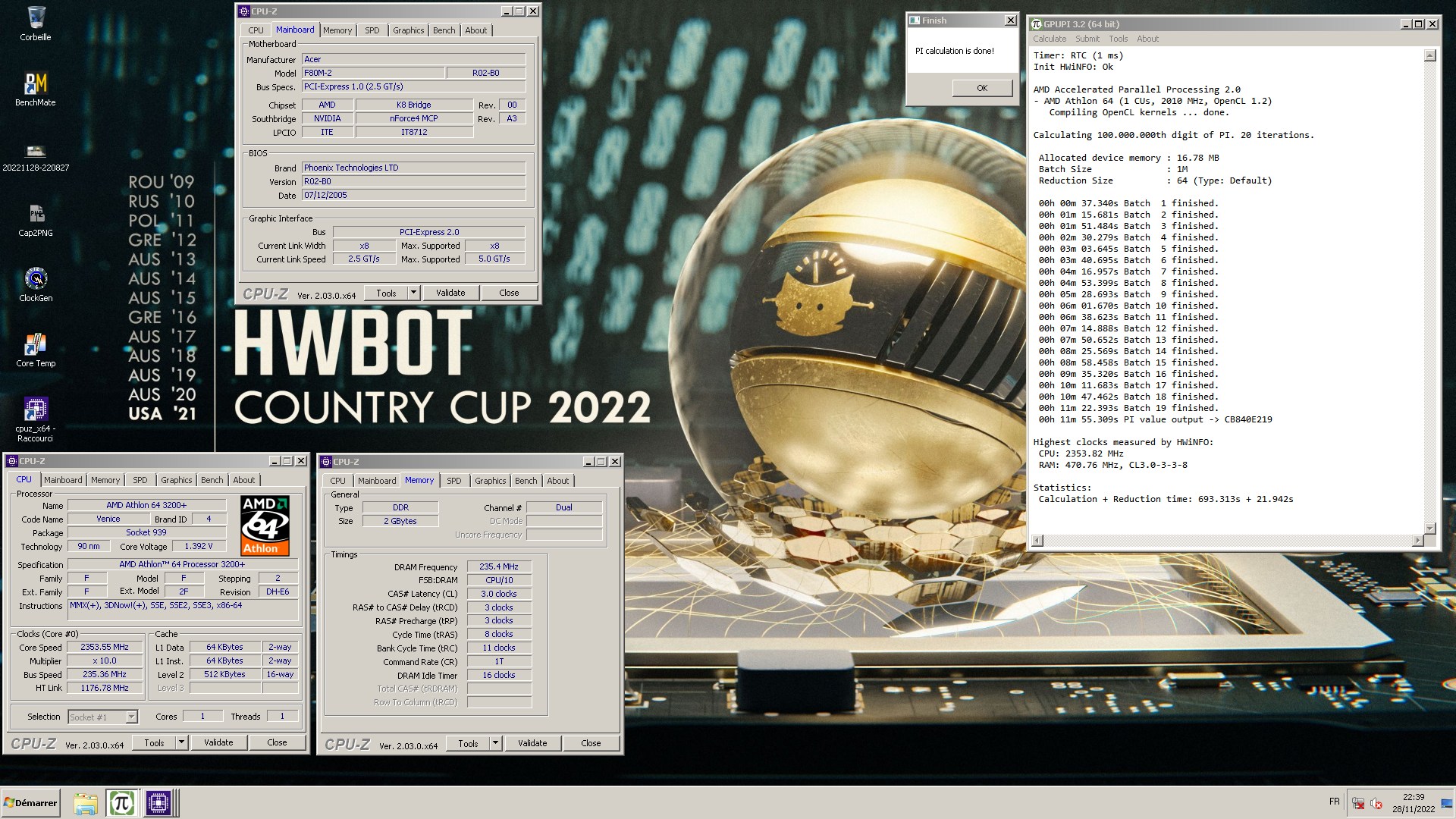Click the title icon of CPU-Z Memory window

coord(326,462)
